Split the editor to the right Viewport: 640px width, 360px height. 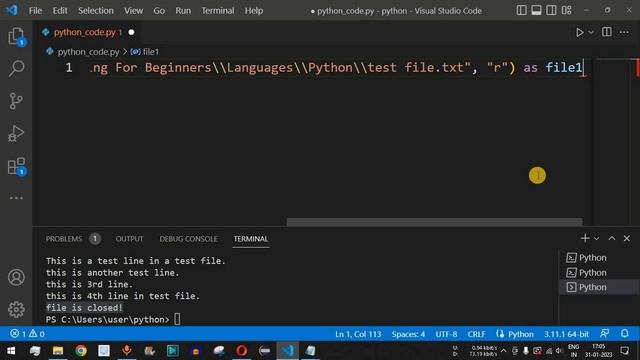pyautogui.click(x=607, y=32)
